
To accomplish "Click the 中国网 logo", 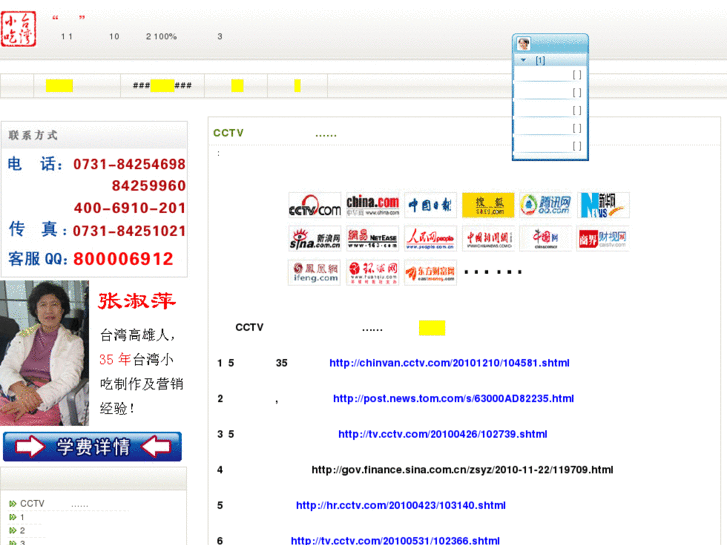I will point(546,239).
